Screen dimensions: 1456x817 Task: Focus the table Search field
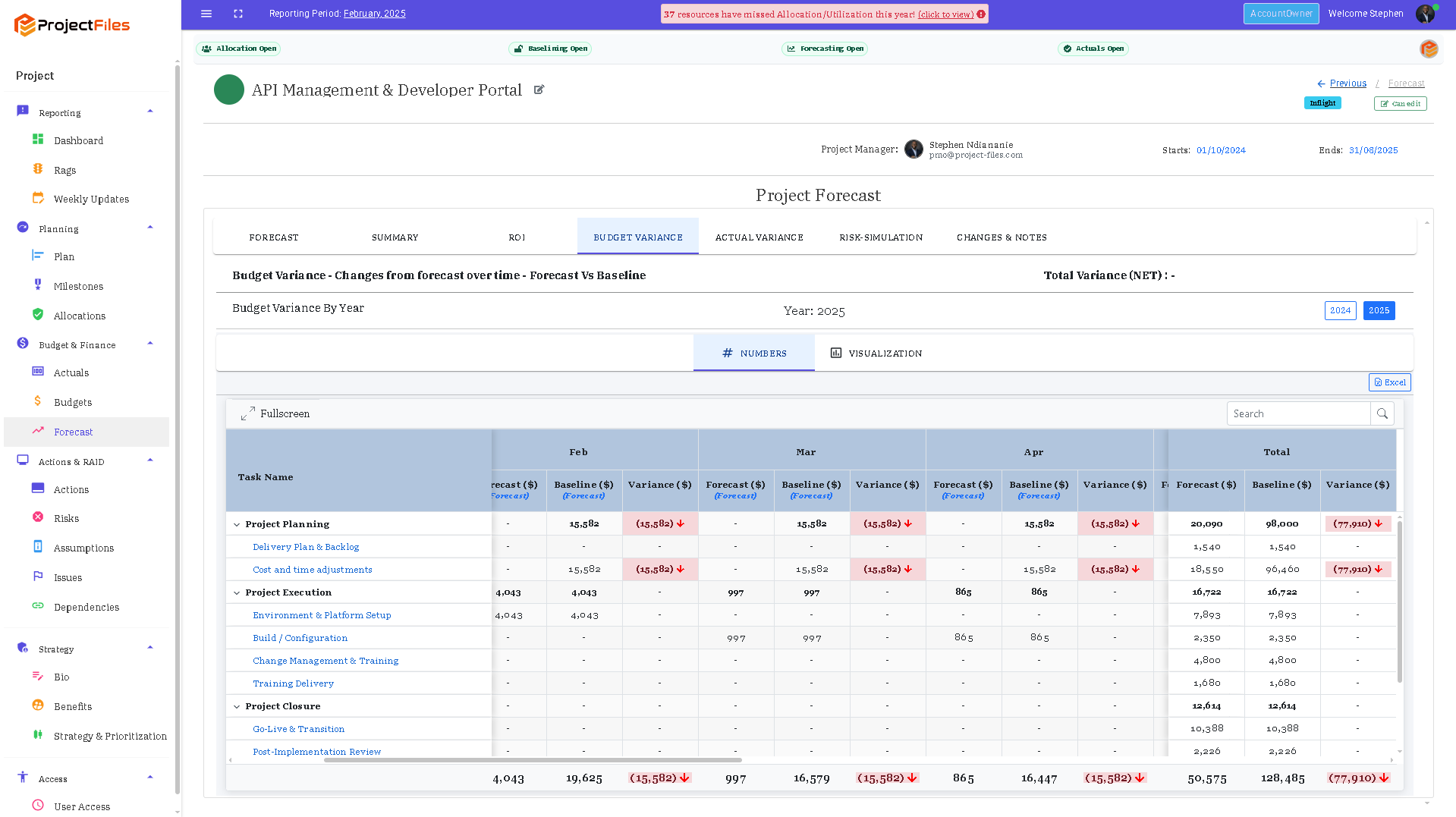(x=1298, y=413)
